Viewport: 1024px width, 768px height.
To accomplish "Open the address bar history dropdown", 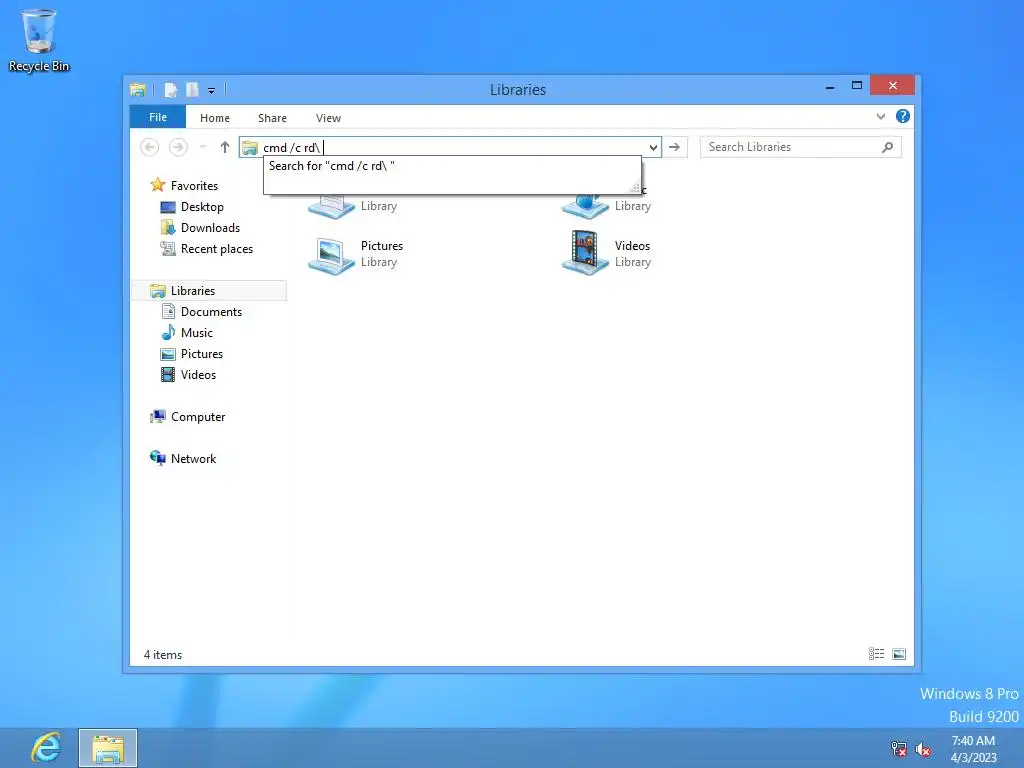I will pyautogui.click(x=653, y=147).
